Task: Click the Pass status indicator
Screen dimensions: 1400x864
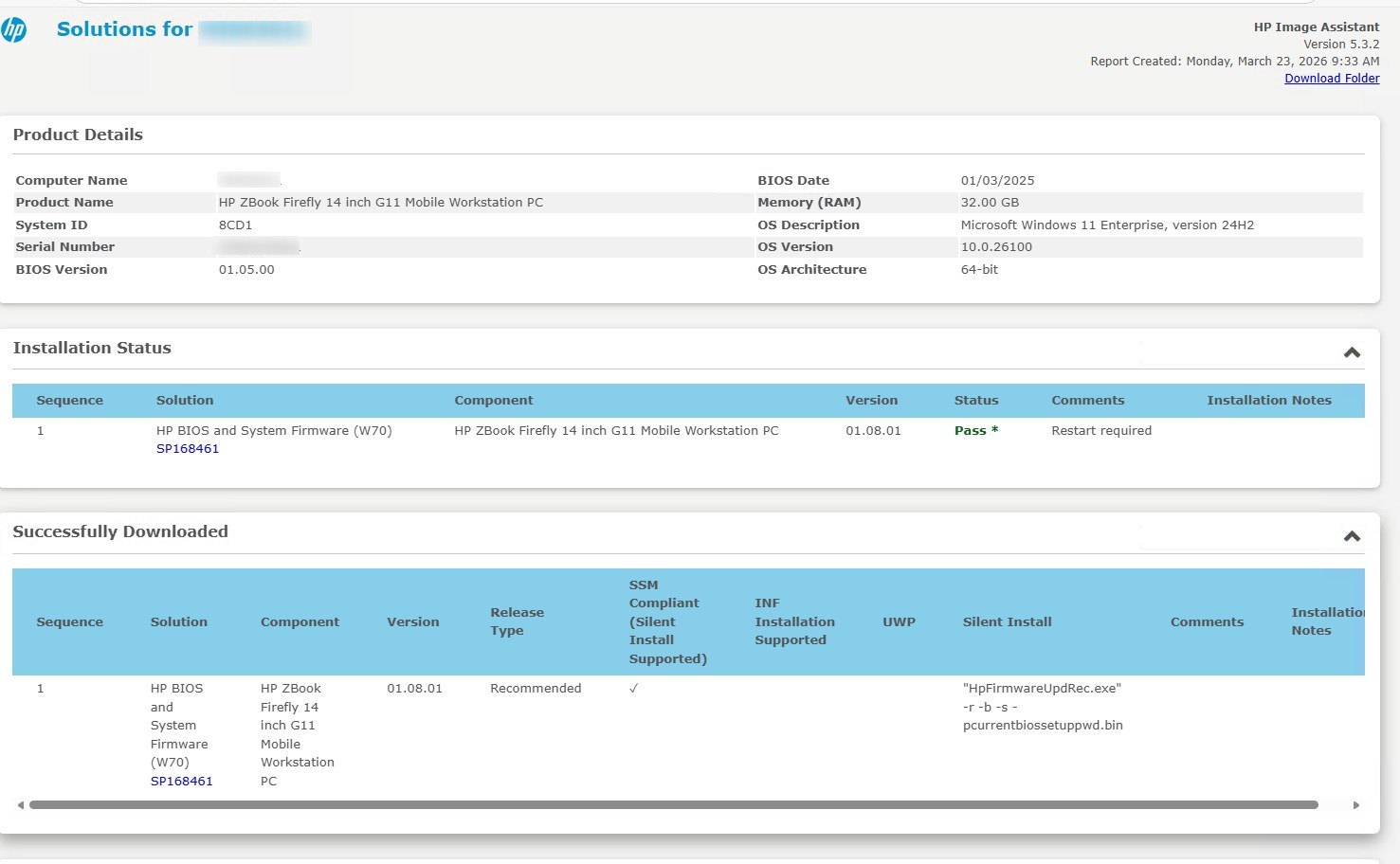Action: [975, 430]
